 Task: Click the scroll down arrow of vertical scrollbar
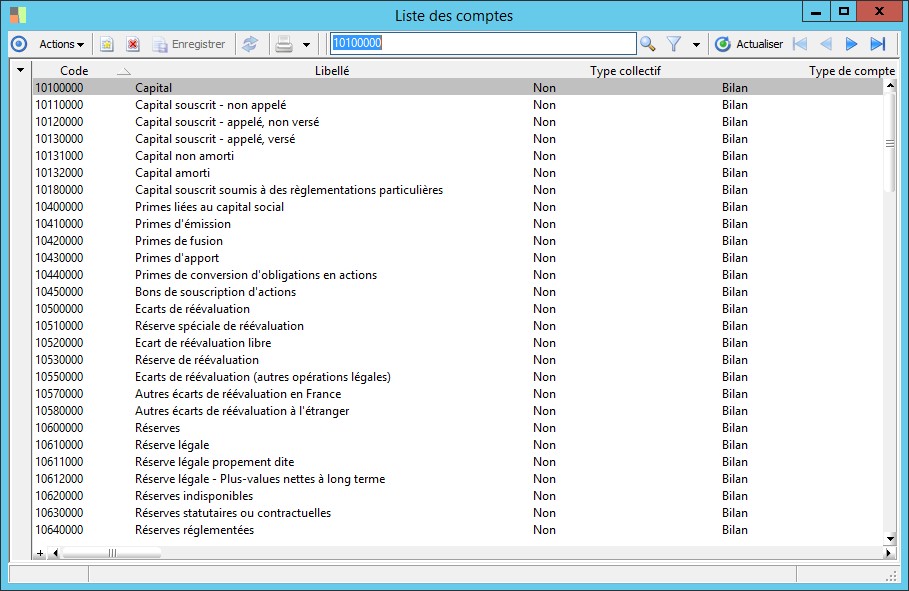pos(890,539)
